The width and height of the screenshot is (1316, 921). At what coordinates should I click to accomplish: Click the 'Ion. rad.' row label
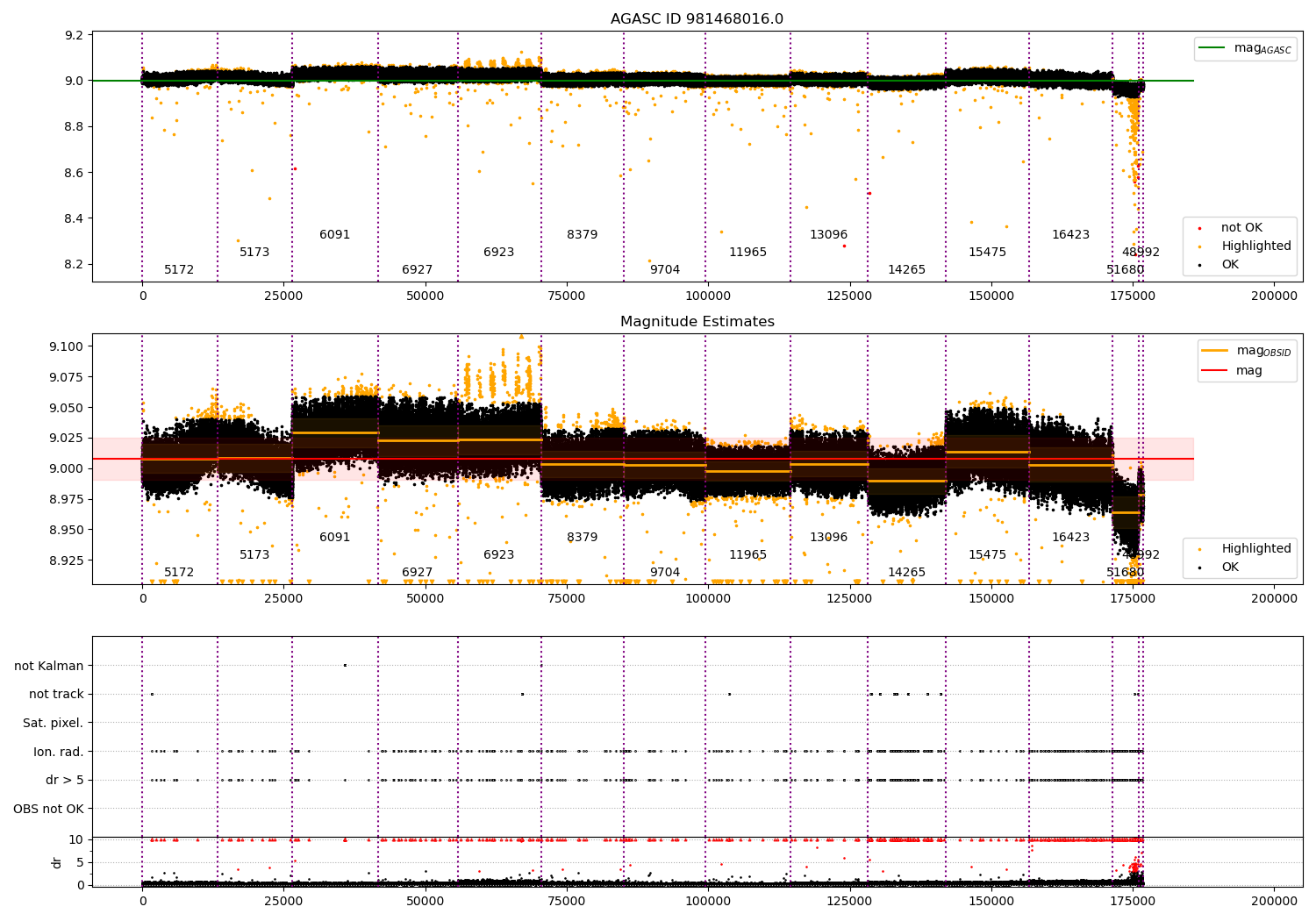pos(58,752)
